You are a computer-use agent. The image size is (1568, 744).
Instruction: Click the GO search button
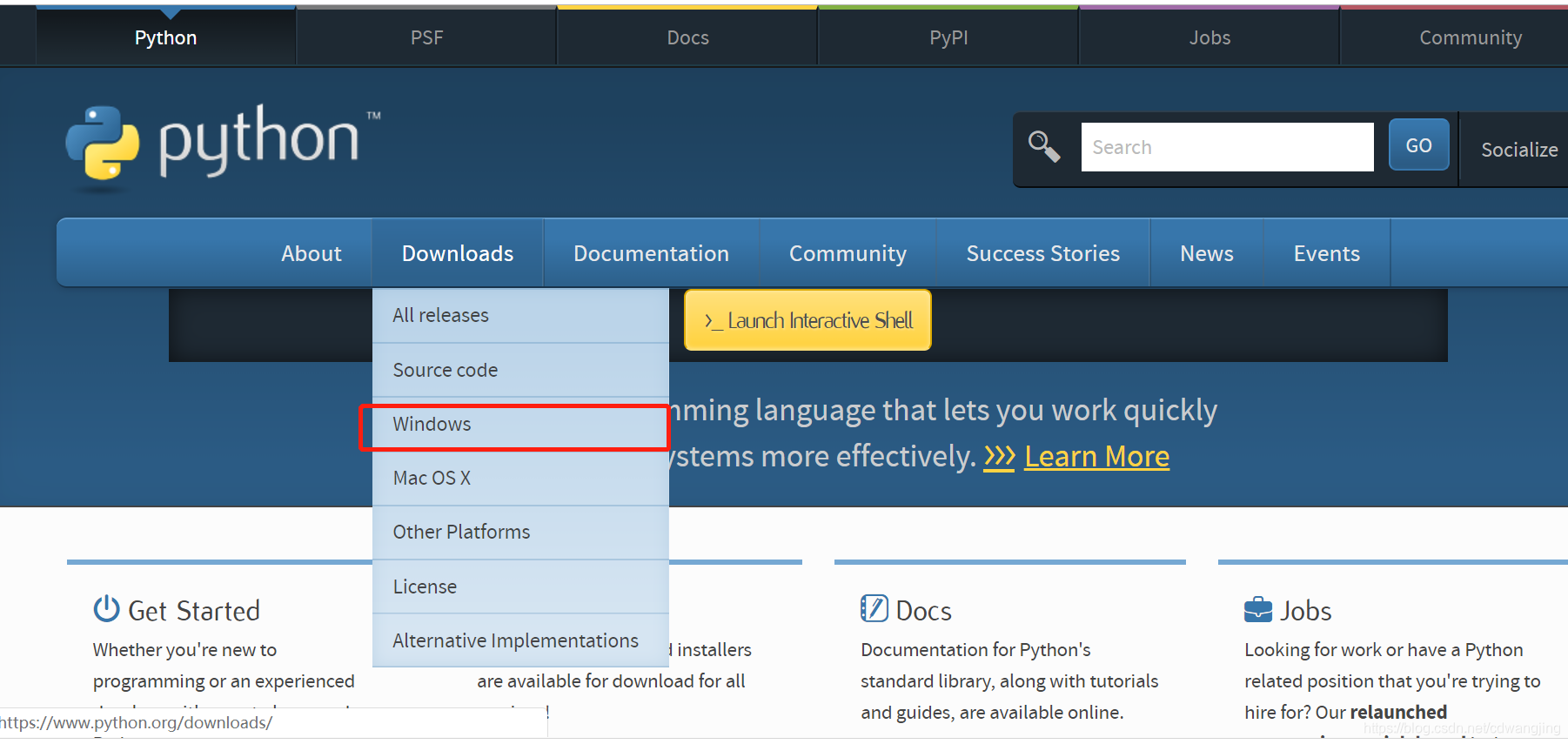(1418, 145)
